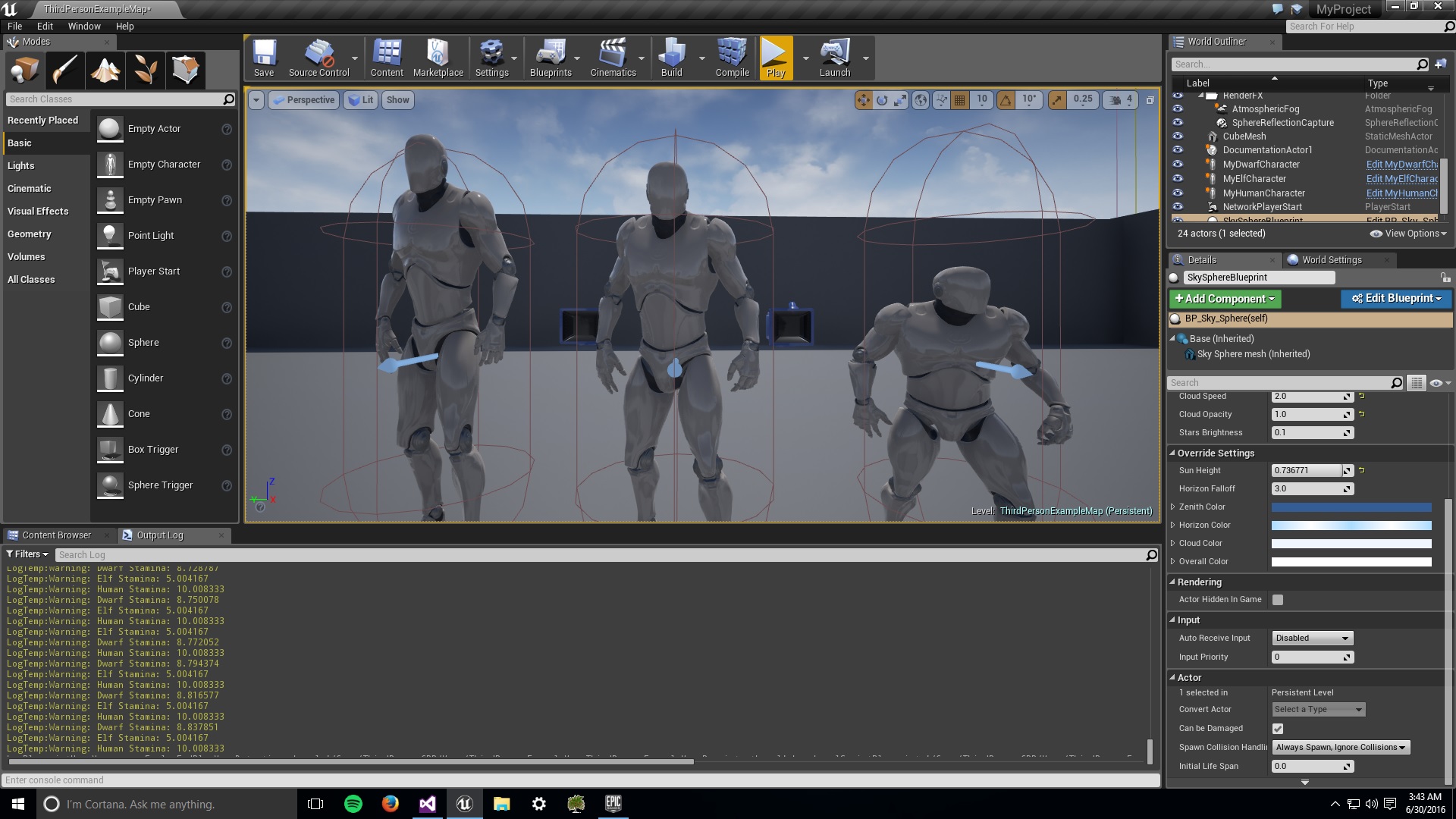The width and height of the screenshot is (1456, 819).
Task: Select the Lights category
Action: click(21, 166)
